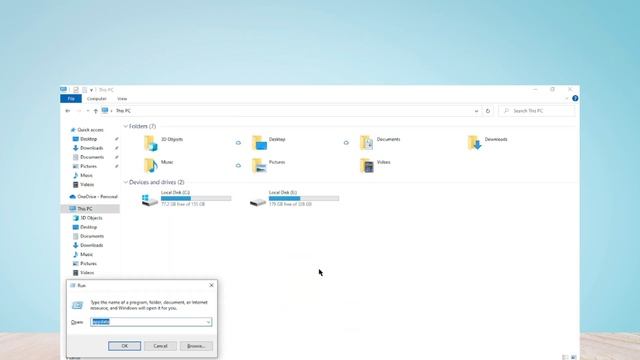This screenshot has width=640, height=360.
Task: Open 3D Objects under This PC in sidebar
Action: pyautogui.click(x=88, y=218)
